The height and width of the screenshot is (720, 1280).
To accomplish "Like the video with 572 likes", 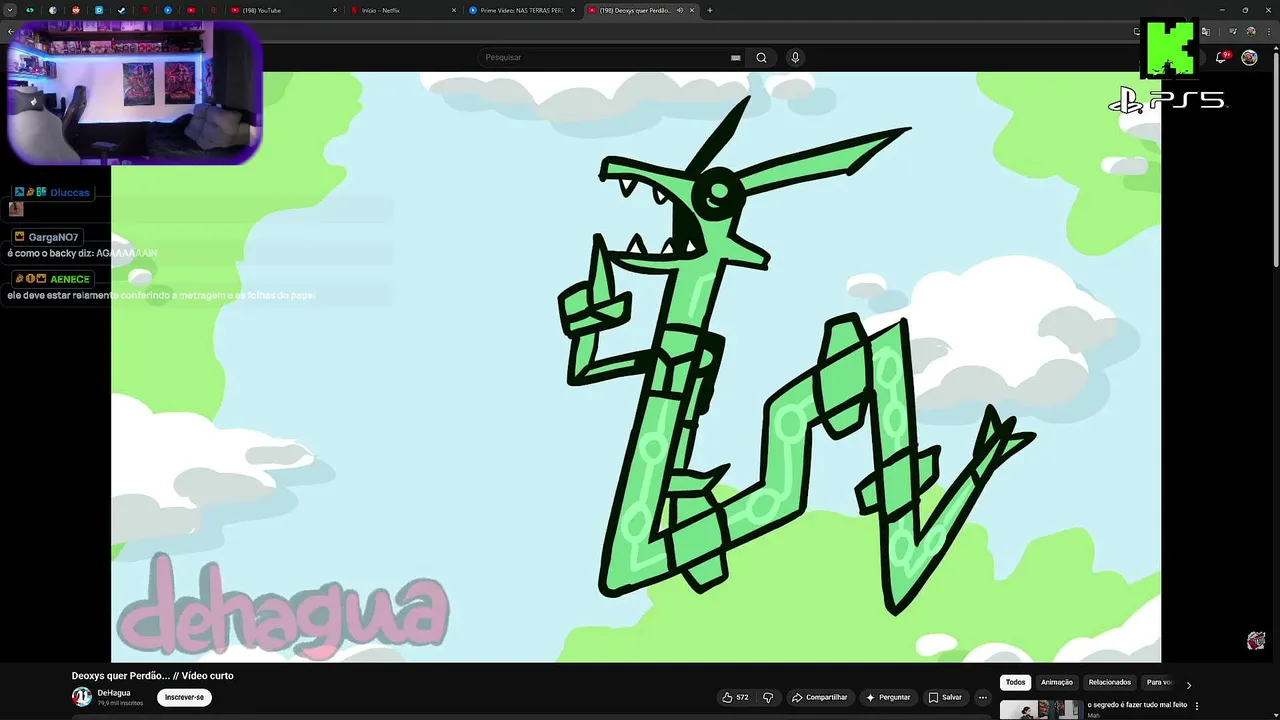I will pos(735,697).
